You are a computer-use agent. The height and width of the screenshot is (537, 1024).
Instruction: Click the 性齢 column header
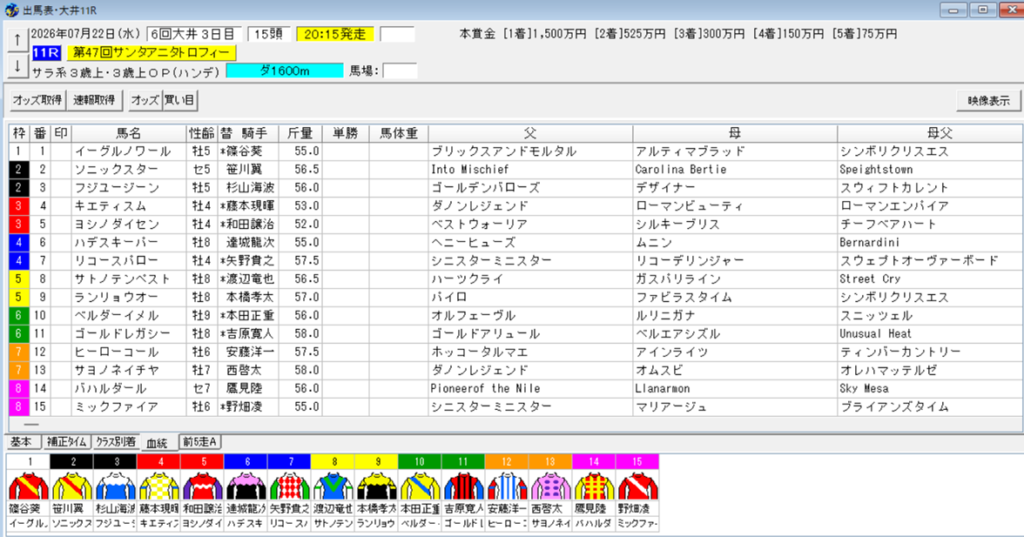point(202,133)
